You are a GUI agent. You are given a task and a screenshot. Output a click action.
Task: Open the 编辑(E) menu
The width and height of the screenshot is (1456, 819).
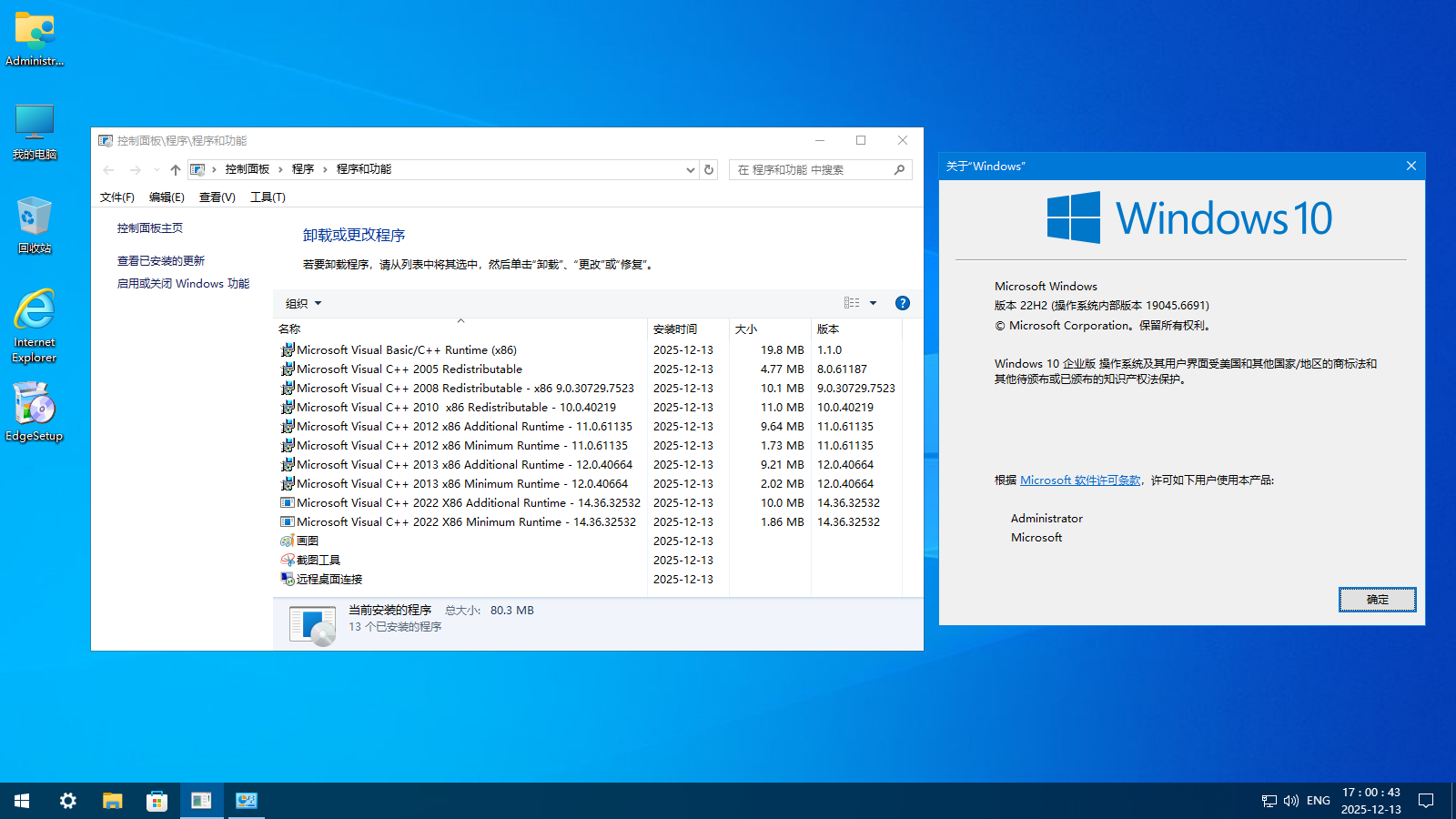click(167, 197)
